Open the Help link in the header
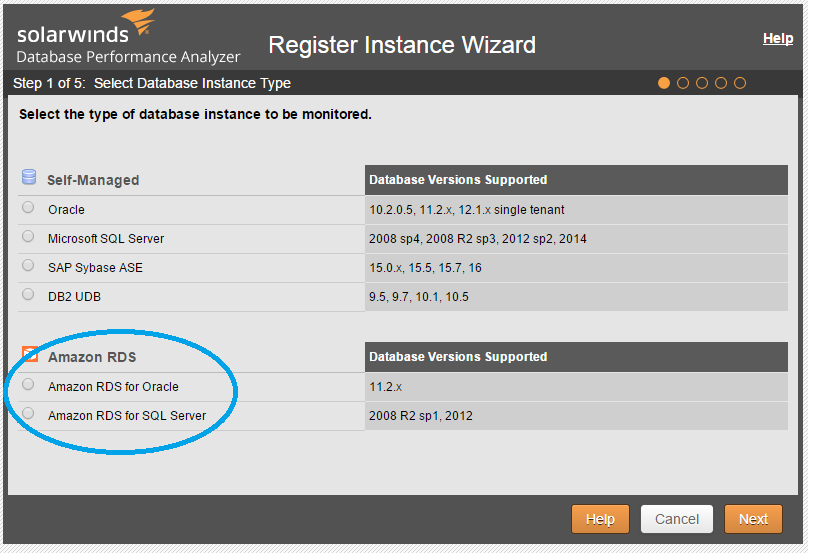The height and width of the screenshot is (553, 824). click(778, 38)
